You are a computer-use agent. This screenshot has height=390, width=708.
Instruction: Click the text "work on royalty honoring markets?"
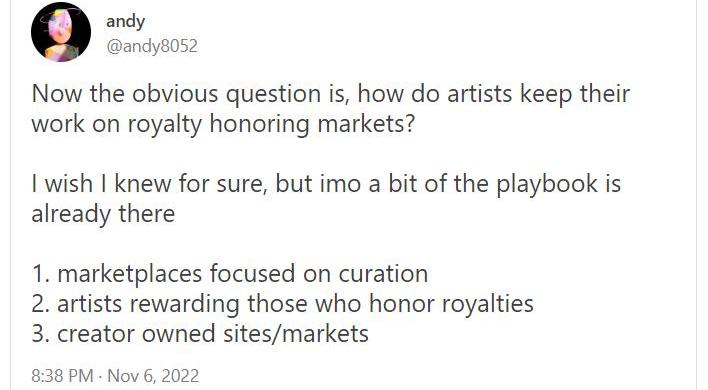223,124
